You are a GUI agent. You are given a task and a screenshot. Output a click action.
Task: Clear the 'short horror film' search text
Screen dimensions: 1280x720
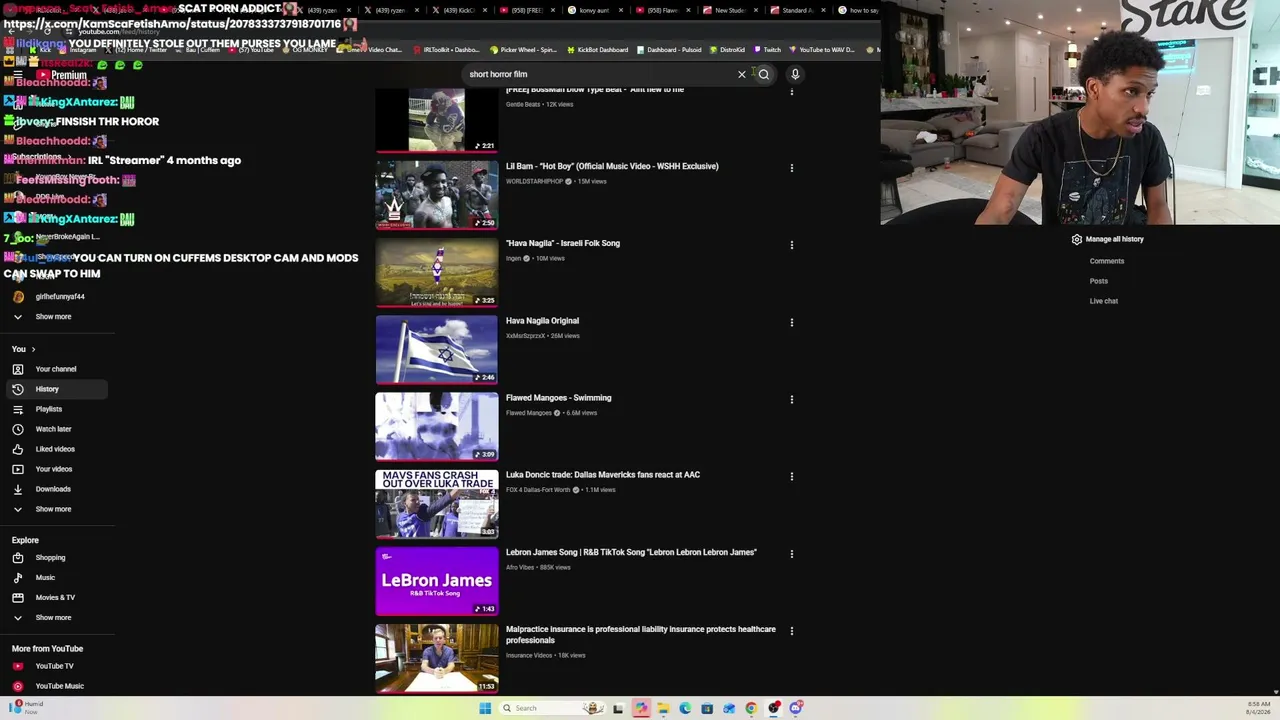coord(742,74)
